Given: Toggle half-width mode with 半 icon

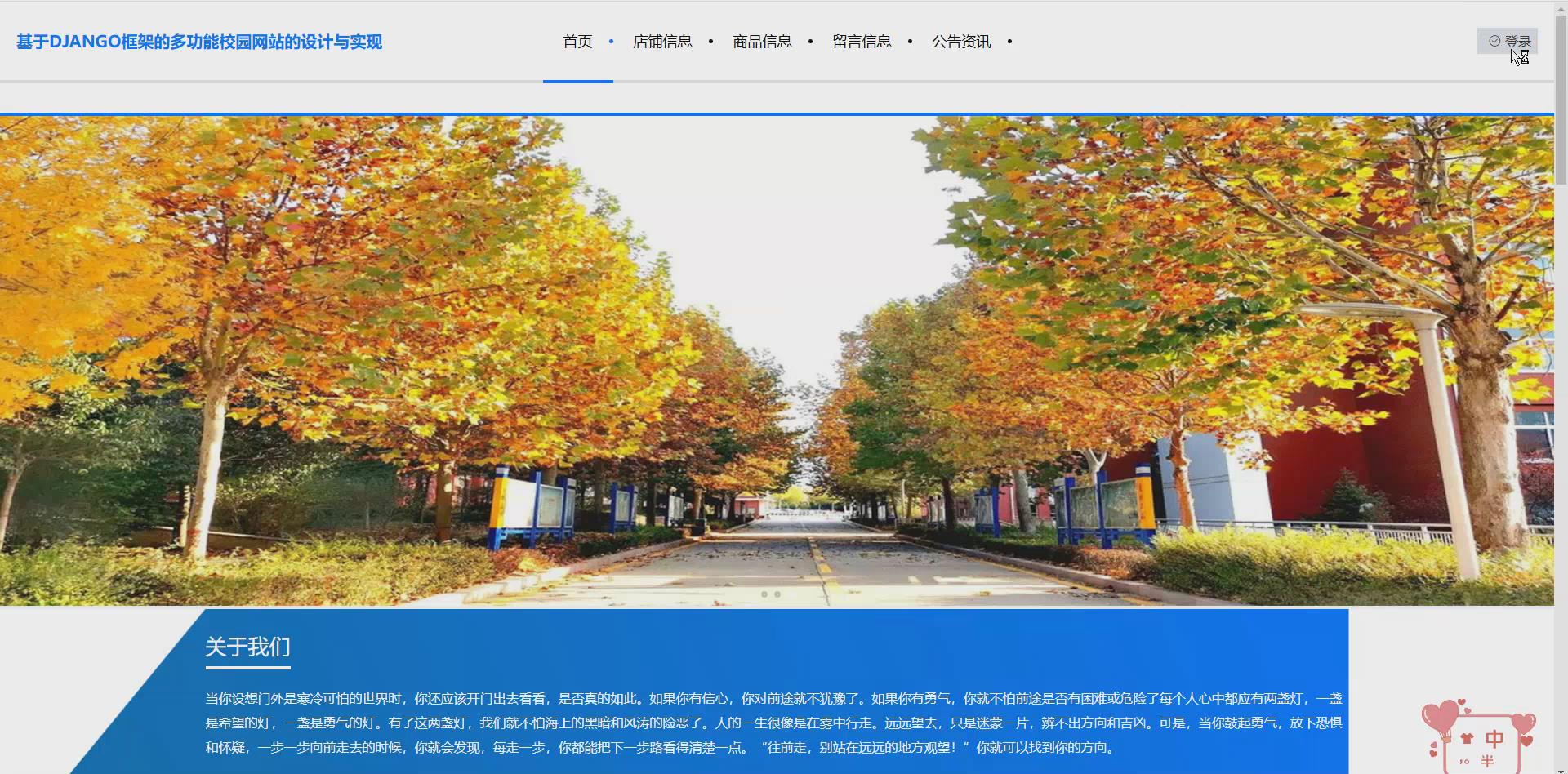Looking at the screenshot, I should click(x=1487, y=760).
